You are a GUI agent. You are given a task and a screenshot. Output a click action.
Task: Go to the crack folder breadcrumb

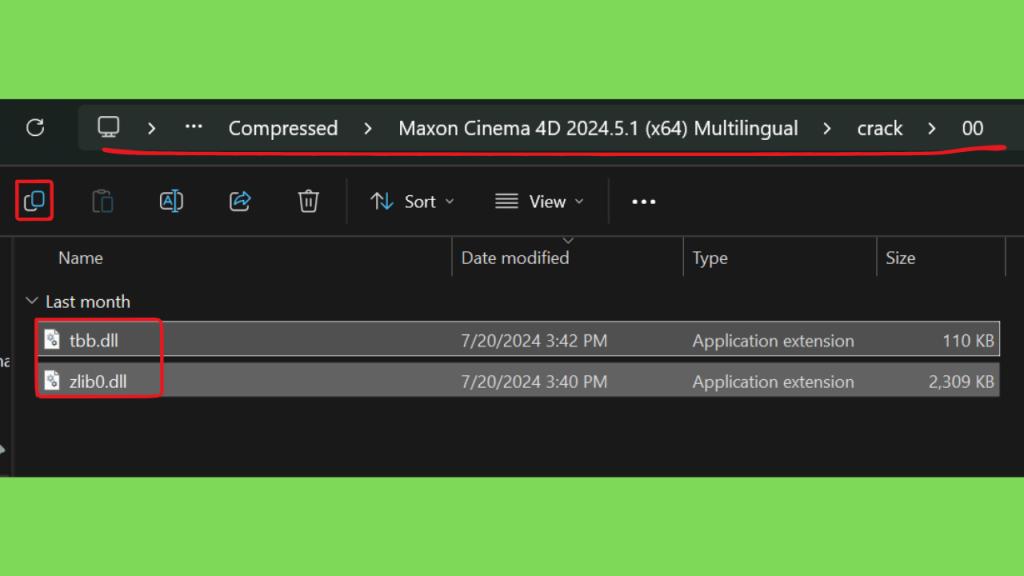pos(880,128)
